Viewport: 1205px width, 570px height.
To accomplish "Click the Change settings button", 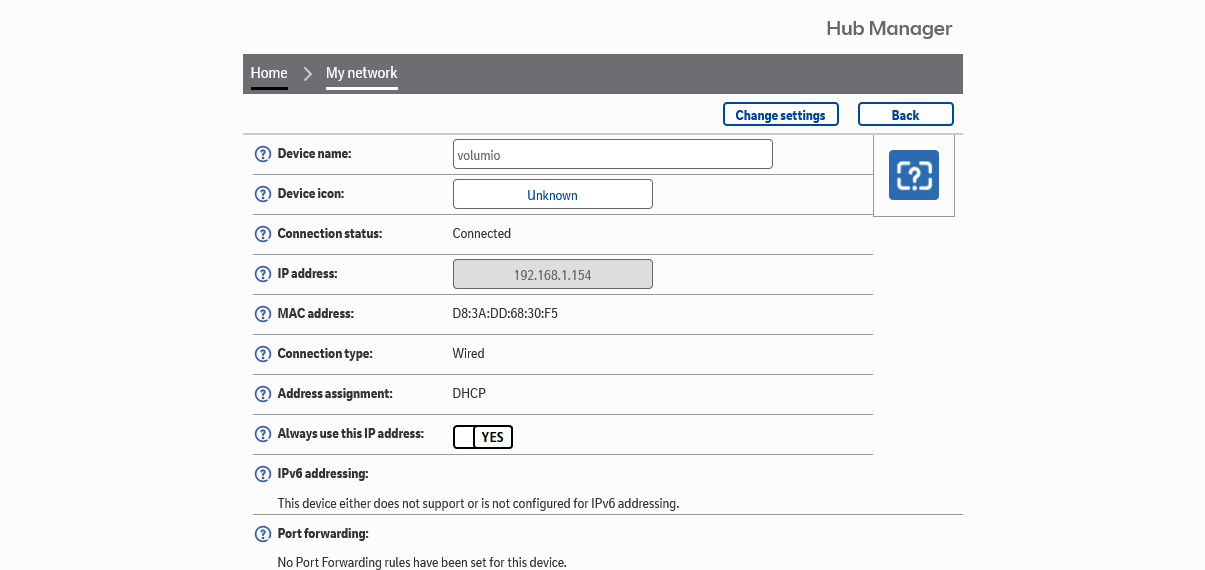I will click(x=780, y=115).
